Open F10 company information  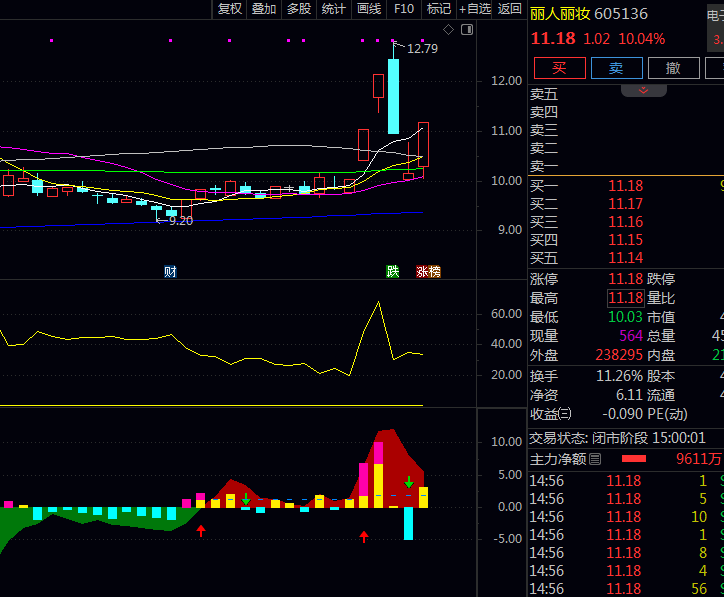[404, 9]
